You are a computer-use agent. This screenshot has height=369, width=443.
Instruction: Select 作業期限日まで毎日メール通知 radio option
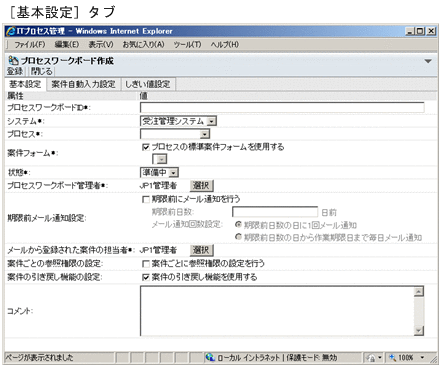[x=238, y=237]
